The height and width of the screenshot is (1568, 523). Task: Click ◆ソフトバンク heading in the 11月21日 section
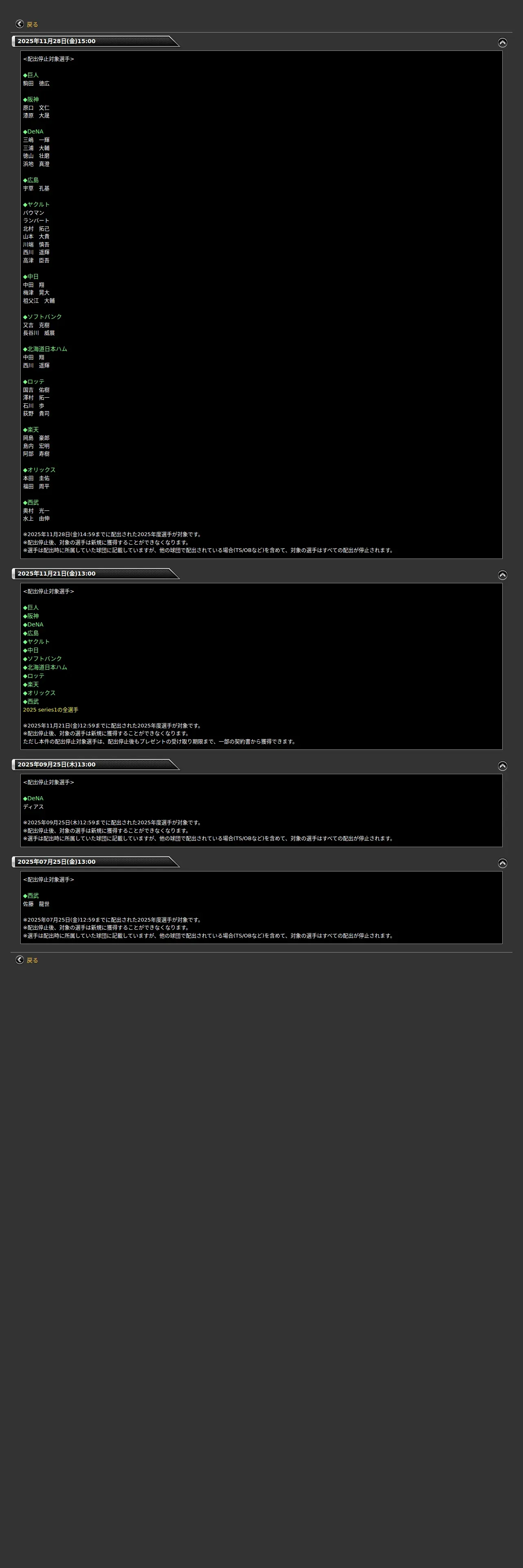[43, 659]
